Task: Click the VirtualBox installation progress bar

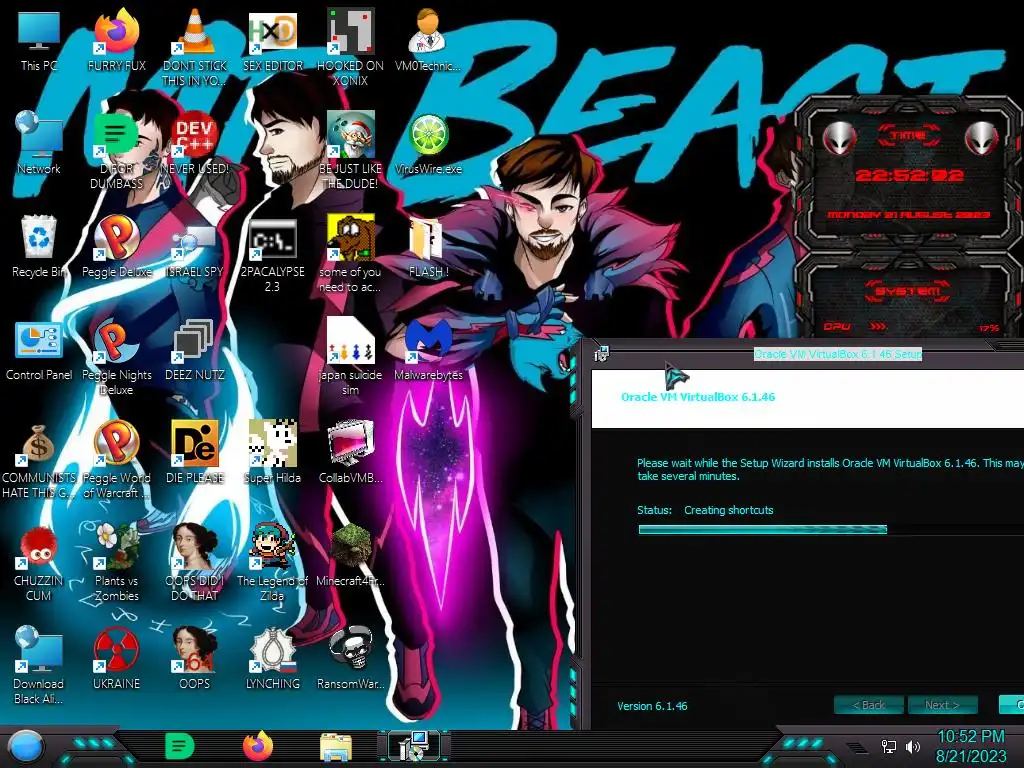Action: [831, 530]
